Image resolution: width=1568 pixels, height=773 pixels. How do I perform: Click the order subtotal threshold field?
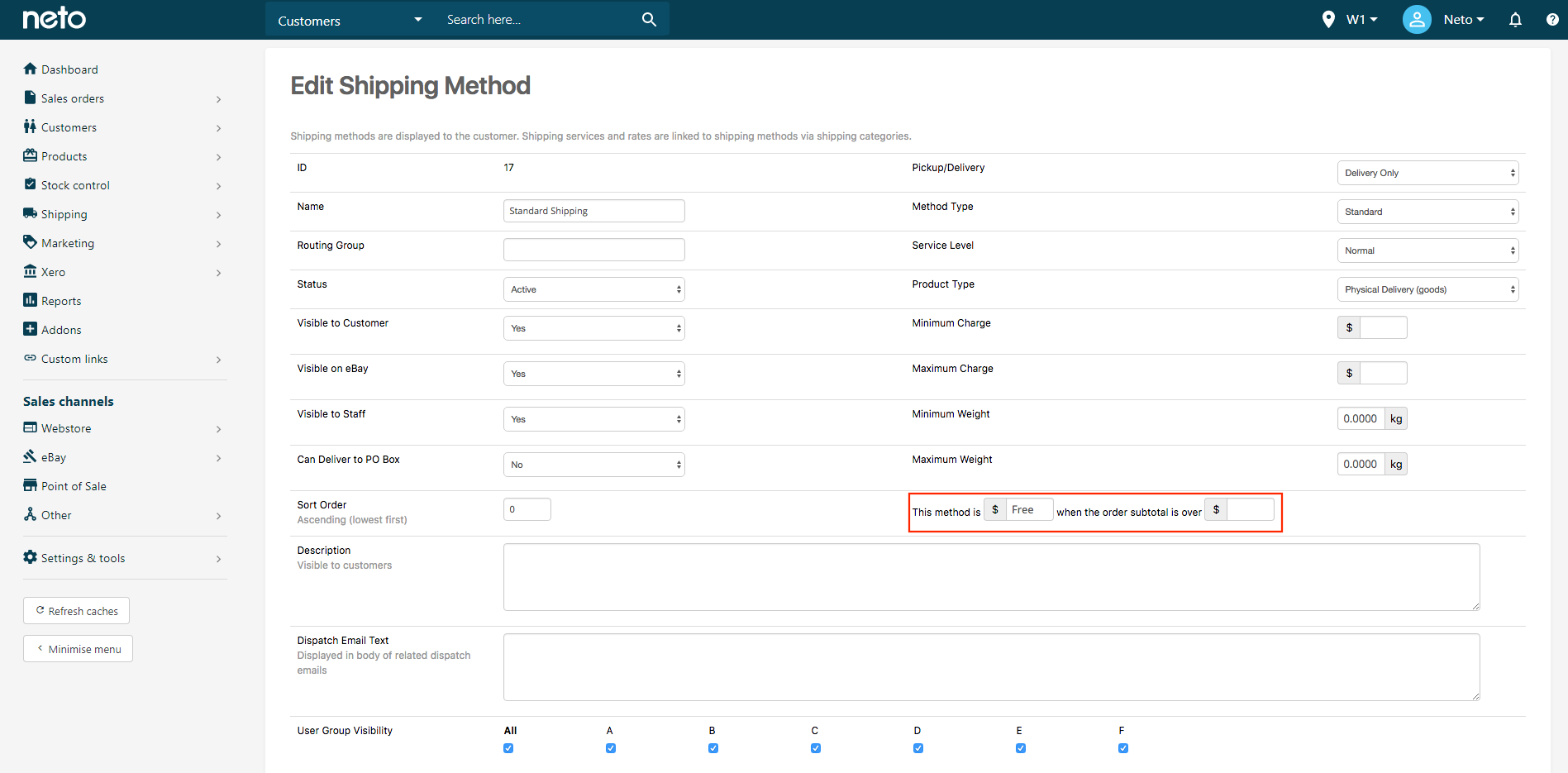click(x=1251, y=509)
